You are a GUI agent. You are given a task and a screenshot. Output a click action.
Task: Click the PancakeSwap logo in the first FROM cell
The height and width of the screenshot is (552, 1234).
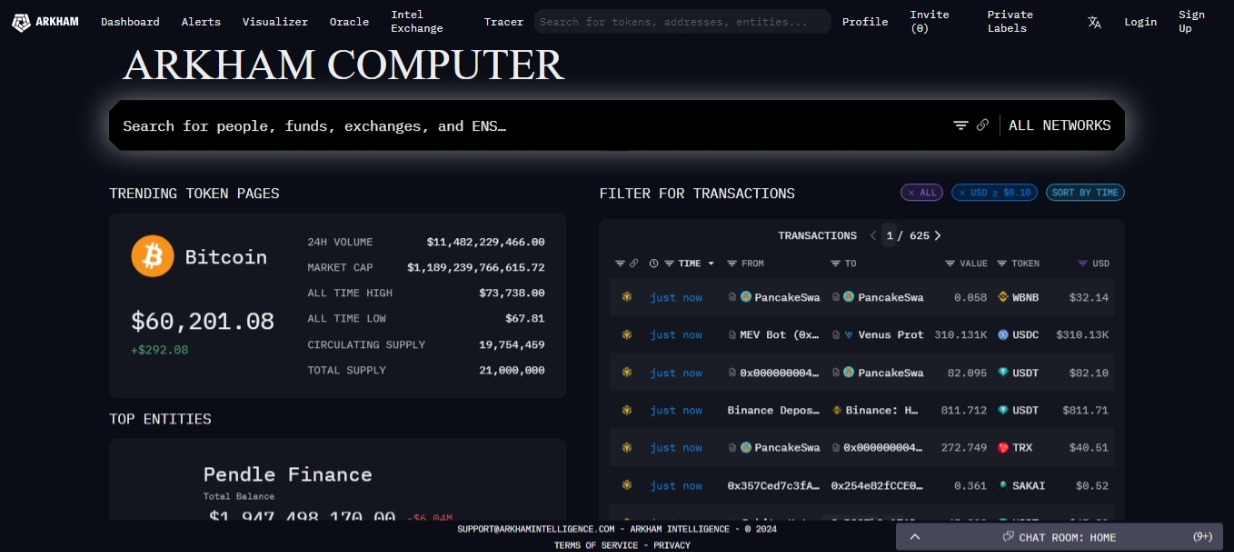click(746, 297)
